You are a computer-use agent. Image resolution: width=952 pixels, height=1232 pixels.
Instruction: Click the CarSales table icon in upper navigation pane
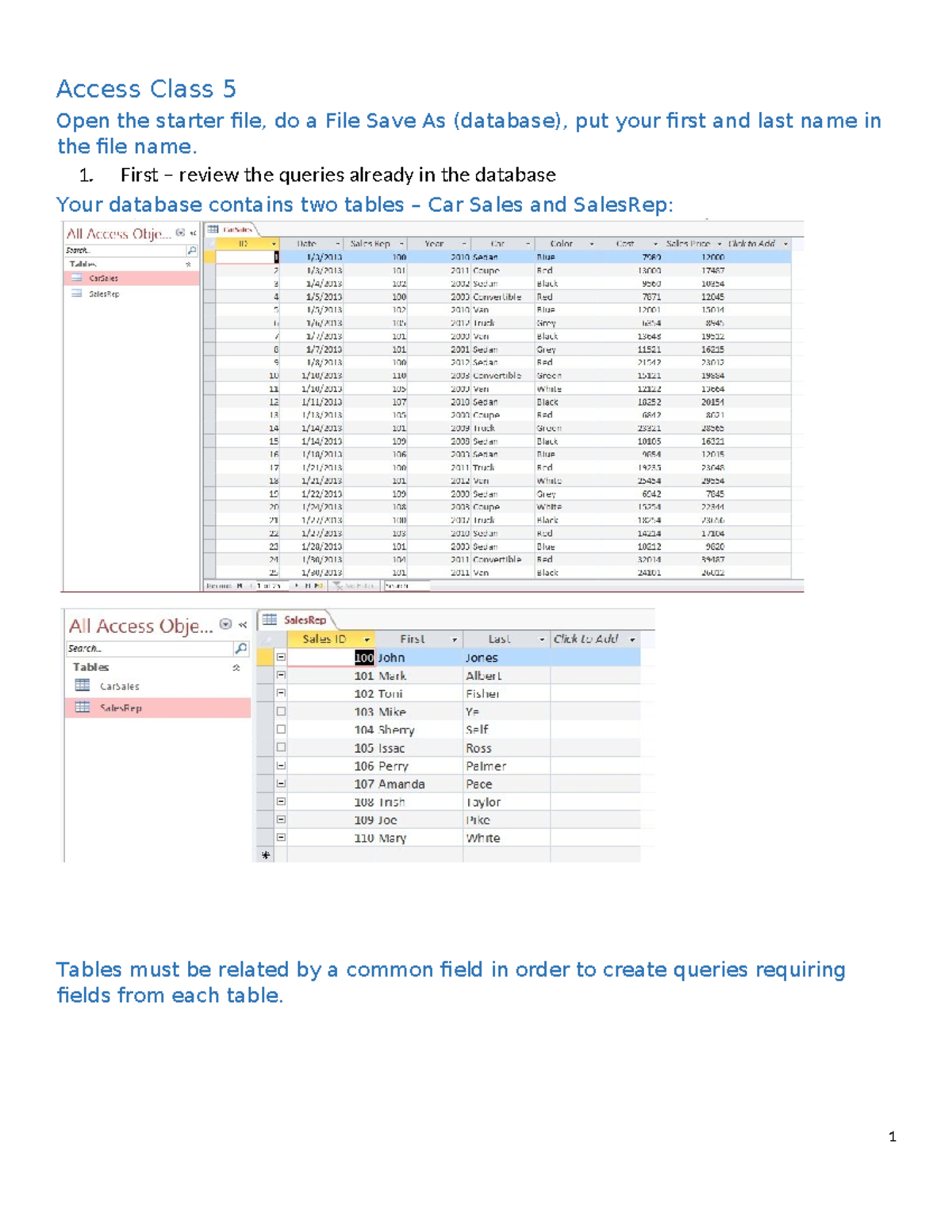tap(77, 278)
